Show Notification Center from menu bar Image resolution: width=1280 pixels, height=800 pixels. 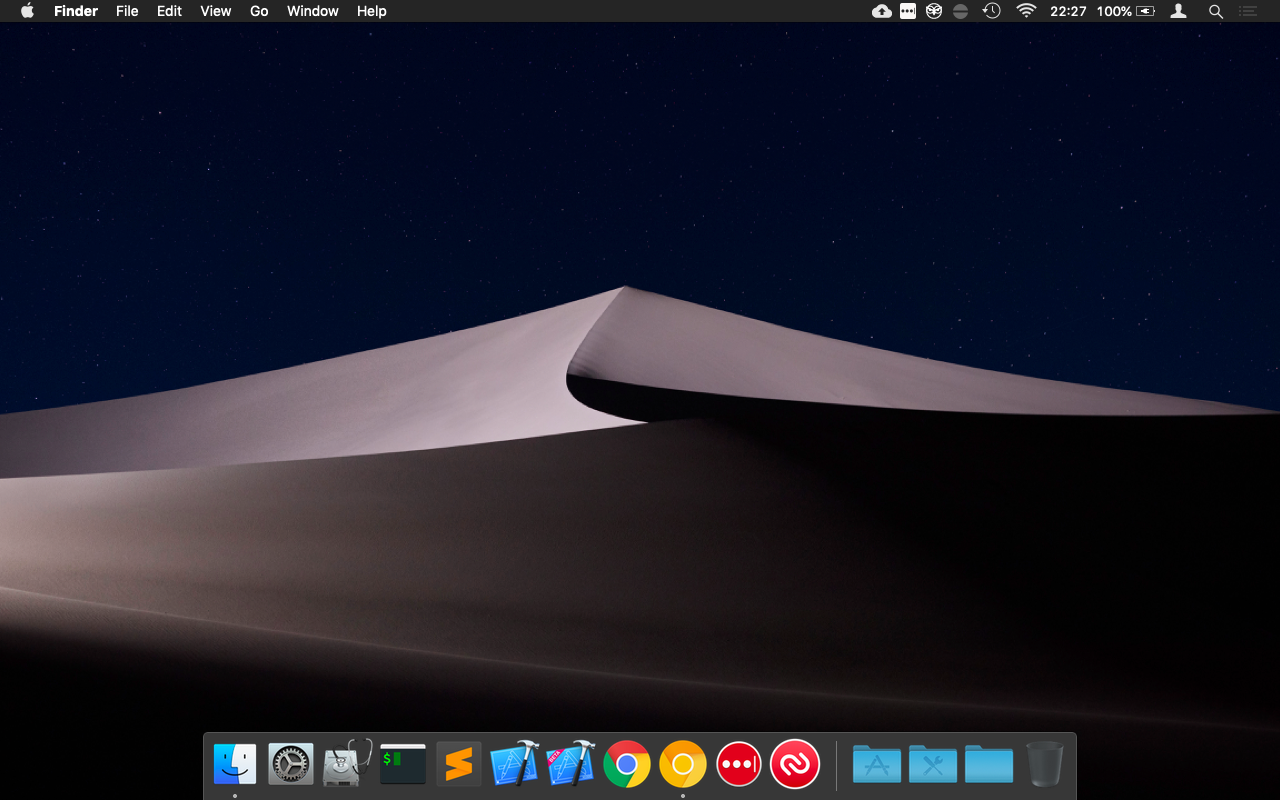(x=1247, y=11)
